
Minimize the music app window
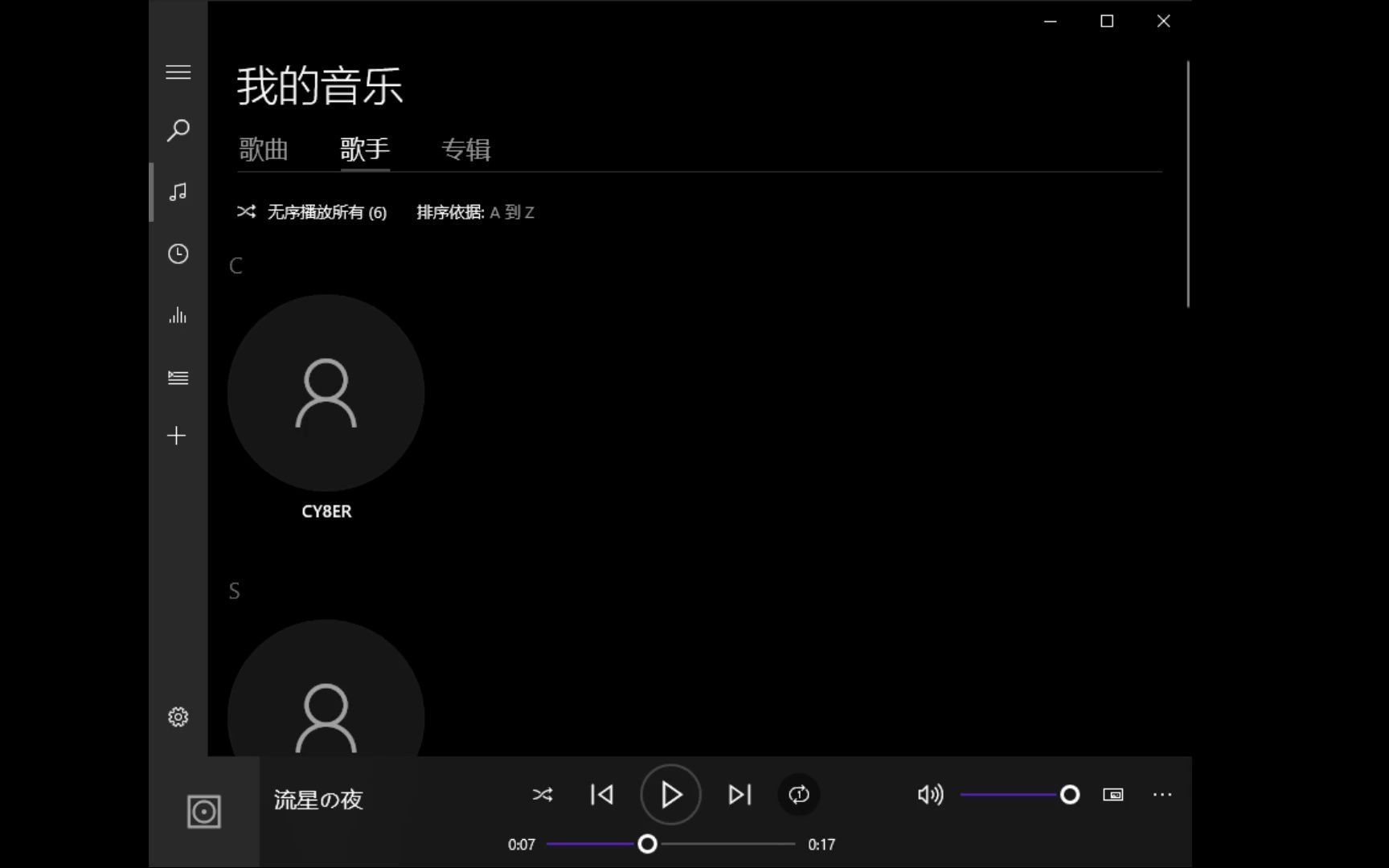tap(1050, 22)
